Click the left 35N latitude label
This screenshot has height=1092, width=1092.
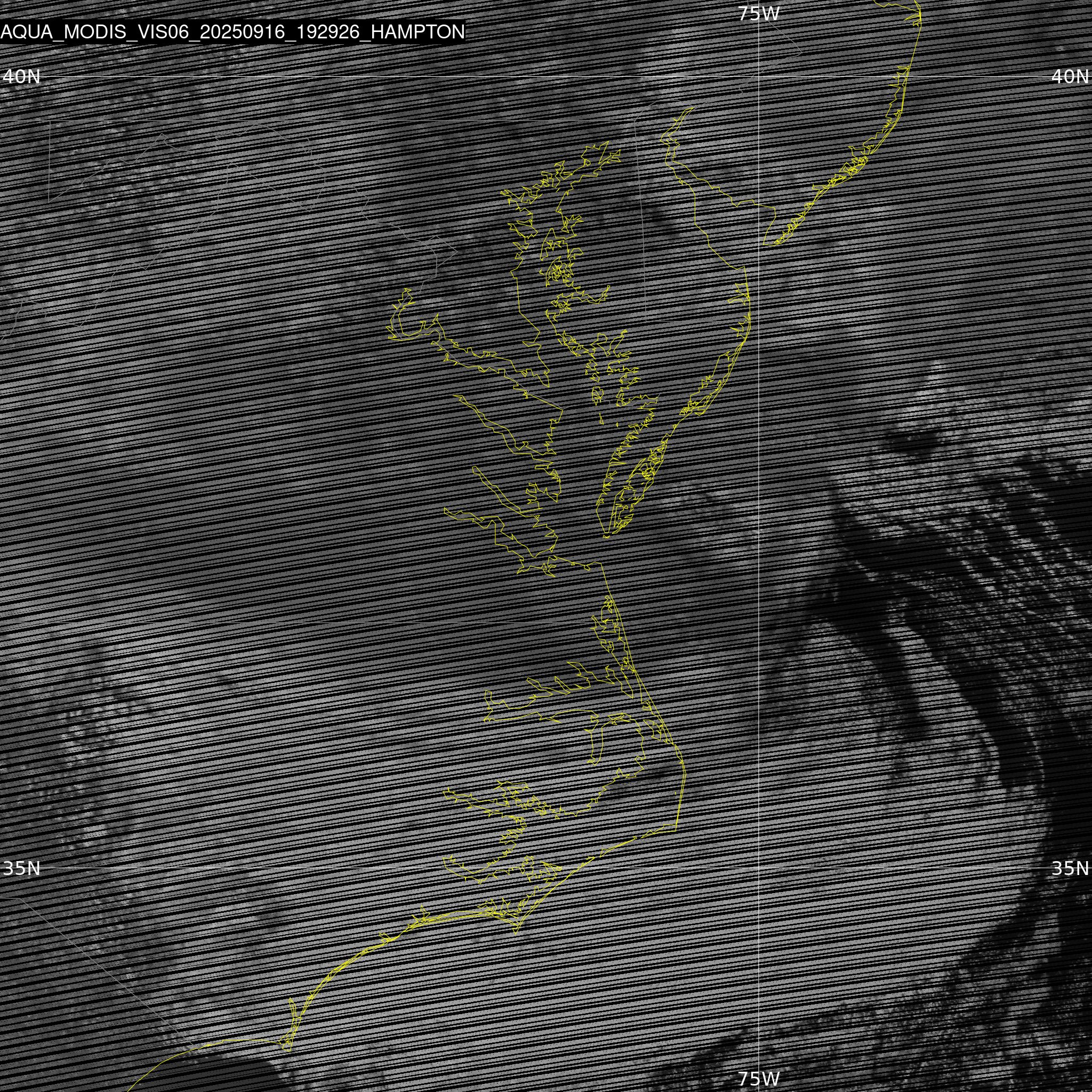click(x=21, y=868)
